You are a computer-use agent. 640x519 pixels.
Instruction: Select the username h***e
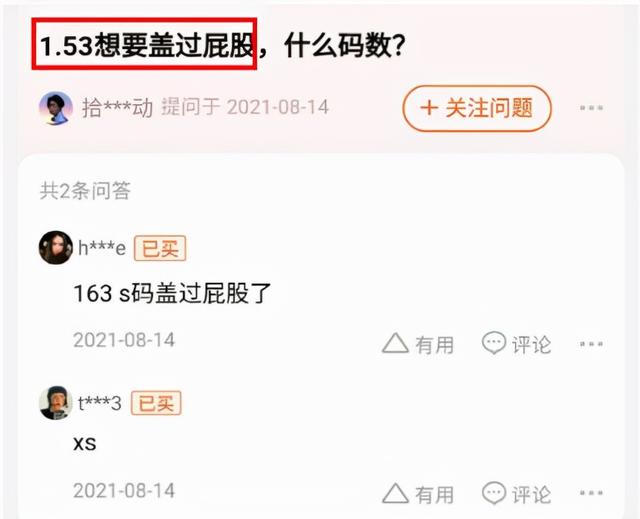102,248
